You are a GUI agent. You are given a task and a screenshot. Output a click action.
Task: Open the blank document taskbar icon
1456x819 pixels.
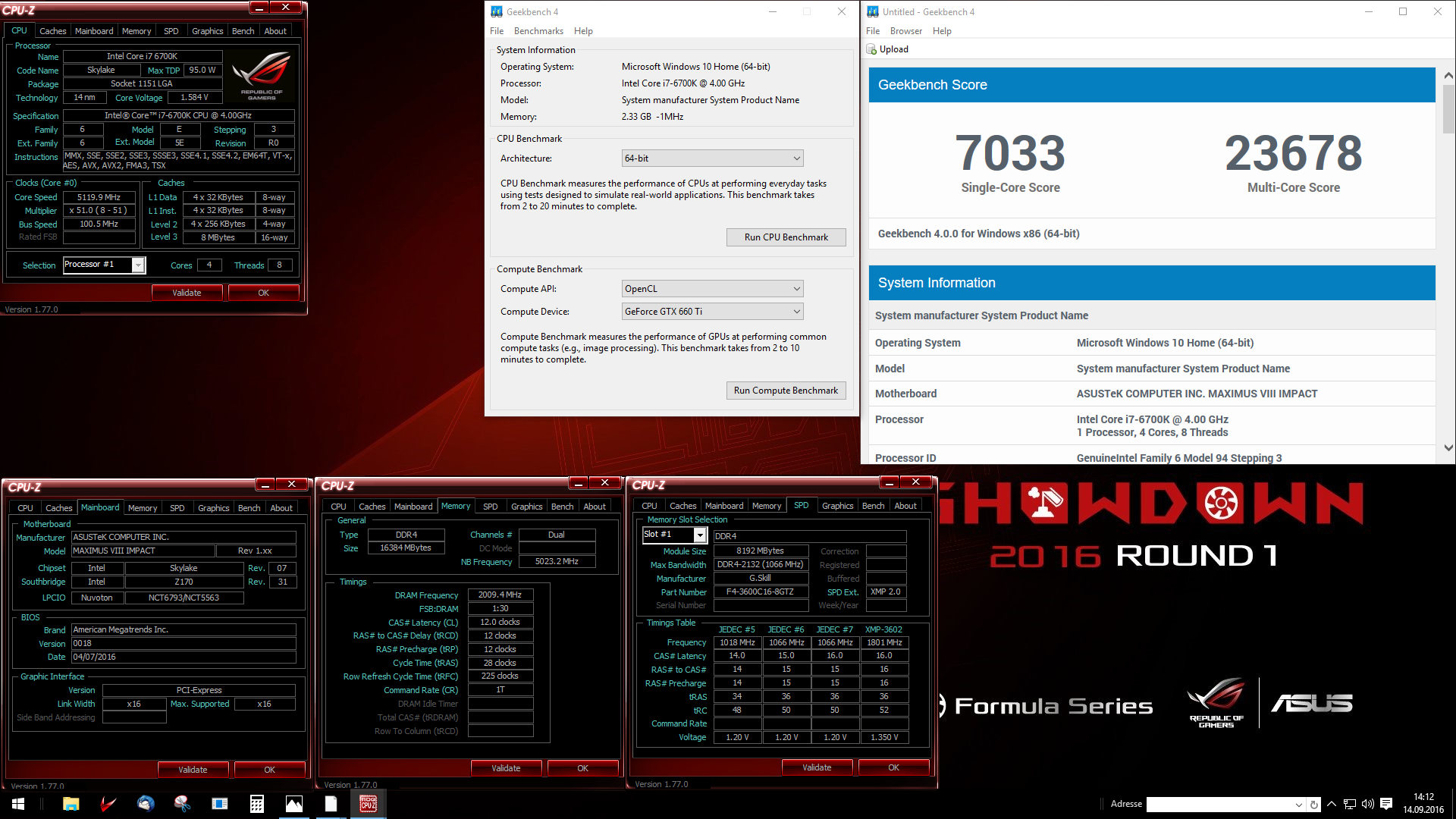point(331,804)
